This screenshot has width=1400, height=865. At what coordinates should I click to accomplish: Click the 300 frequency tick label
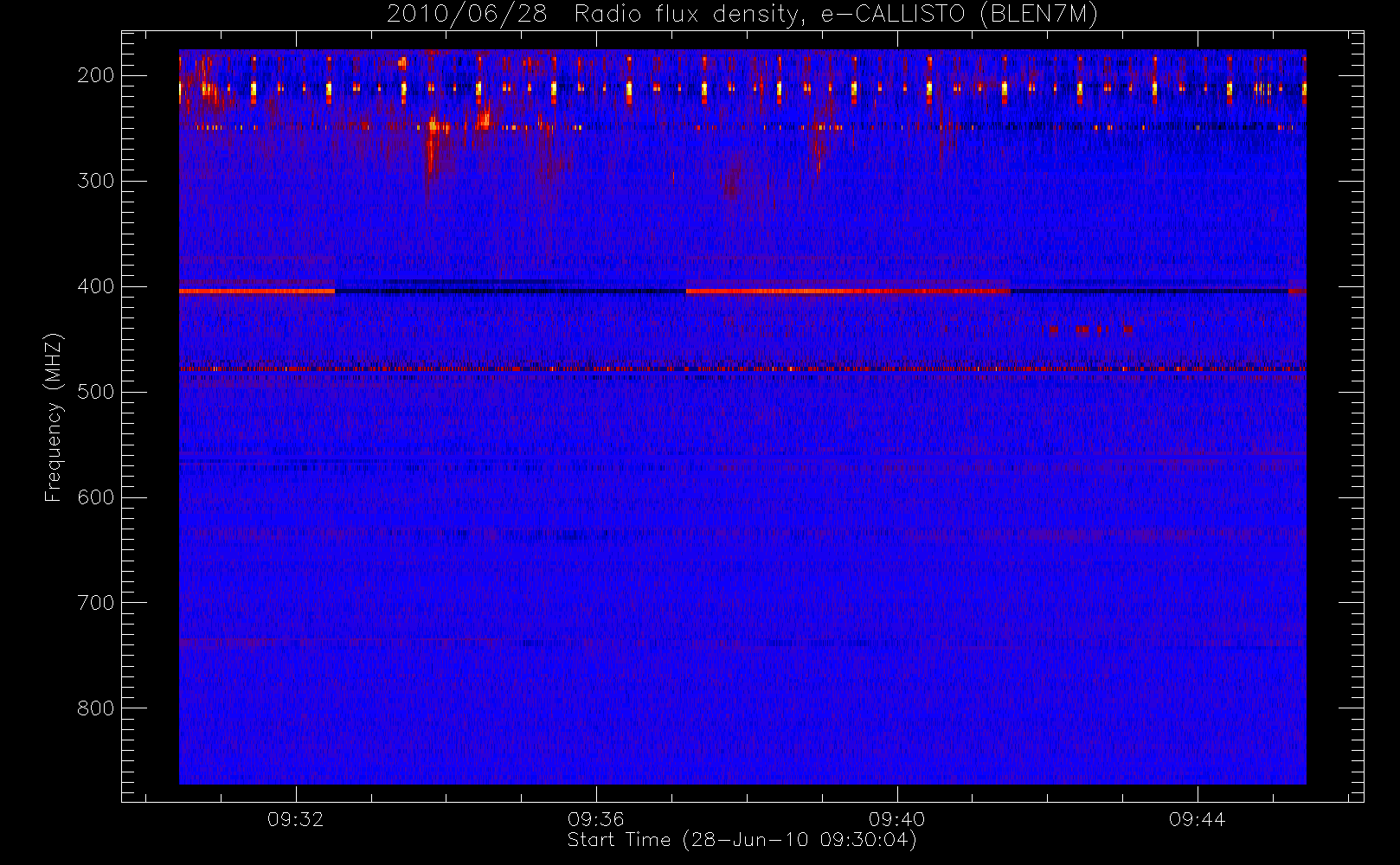pos(95,181)
